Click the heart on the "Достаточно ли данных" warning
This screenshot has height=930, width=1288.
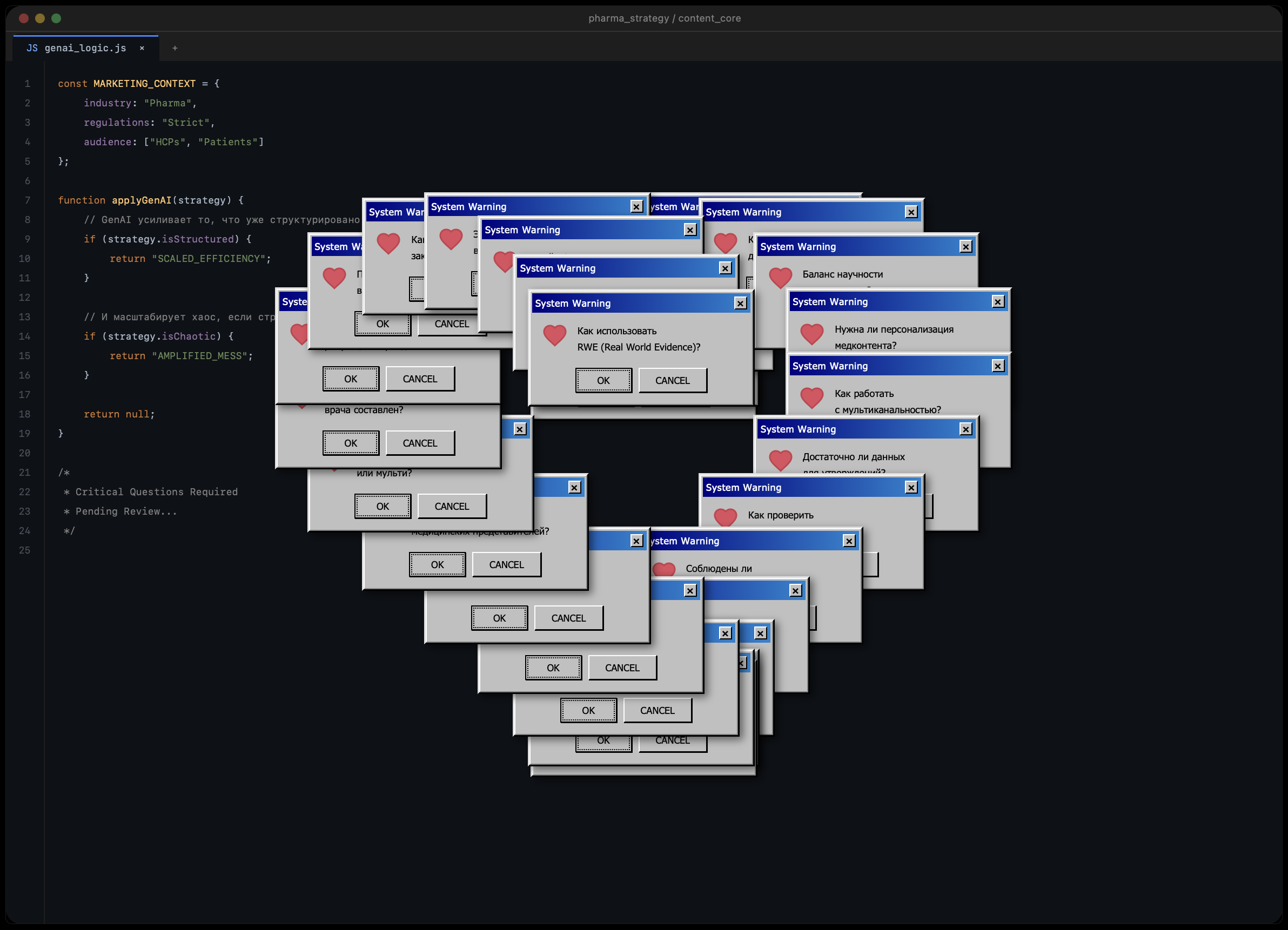[780, 461]
